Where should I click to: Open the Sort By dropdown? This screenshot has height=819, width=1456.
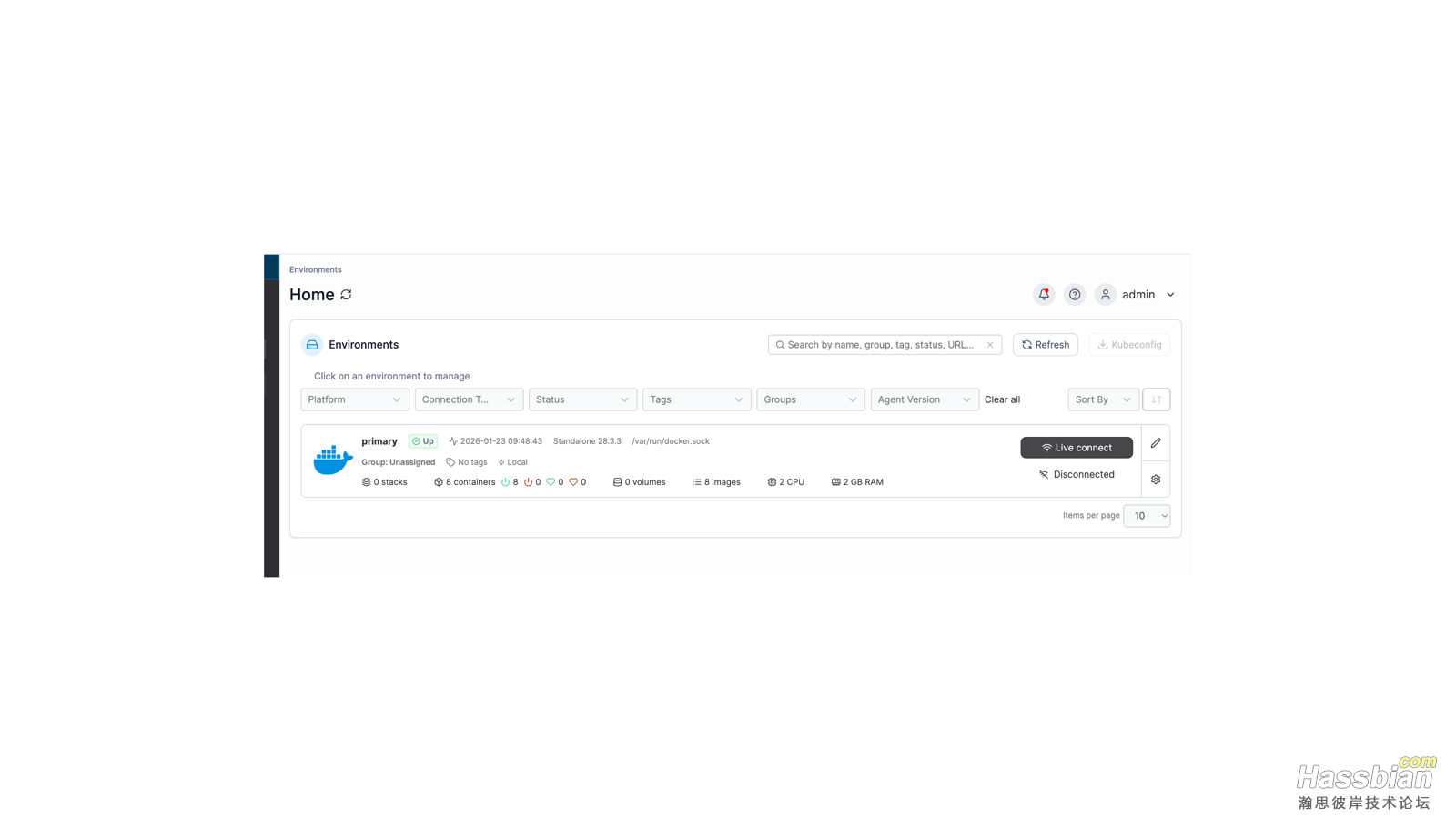tap(1102, 399)
